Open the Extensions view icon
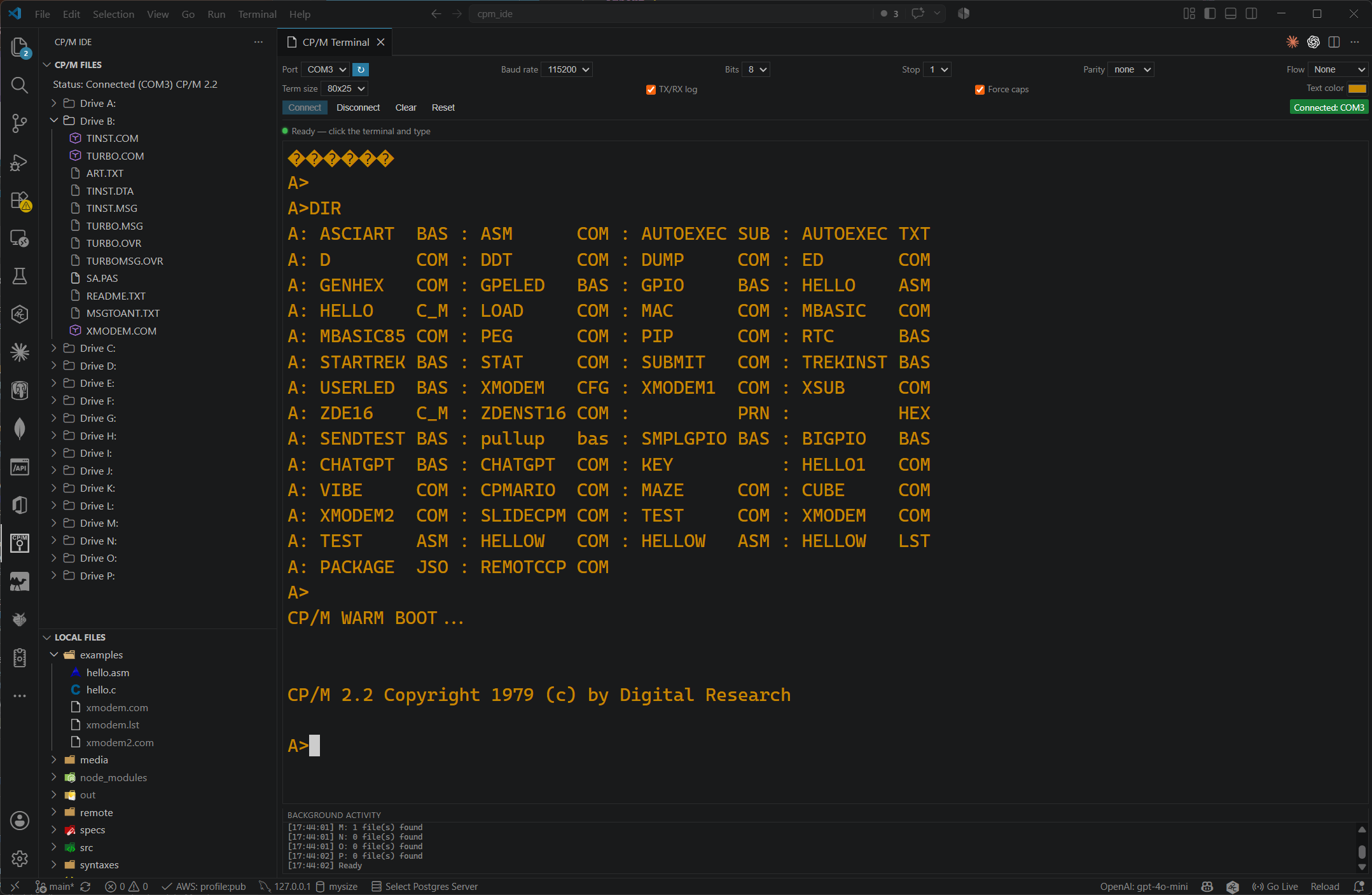The width and height of the screenshot is (1372, 895). [20, 200]
